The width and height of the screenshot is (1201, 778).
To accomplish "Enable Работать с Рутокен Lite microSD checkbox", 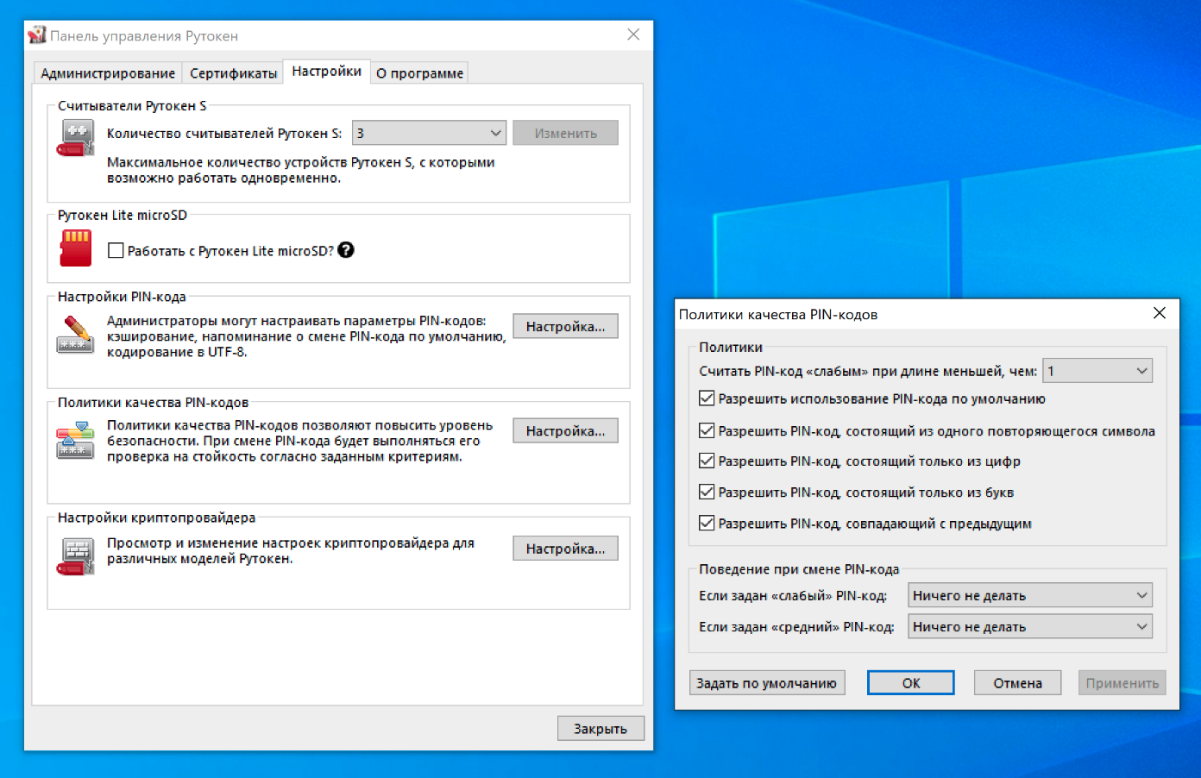I will coord(115,250).
